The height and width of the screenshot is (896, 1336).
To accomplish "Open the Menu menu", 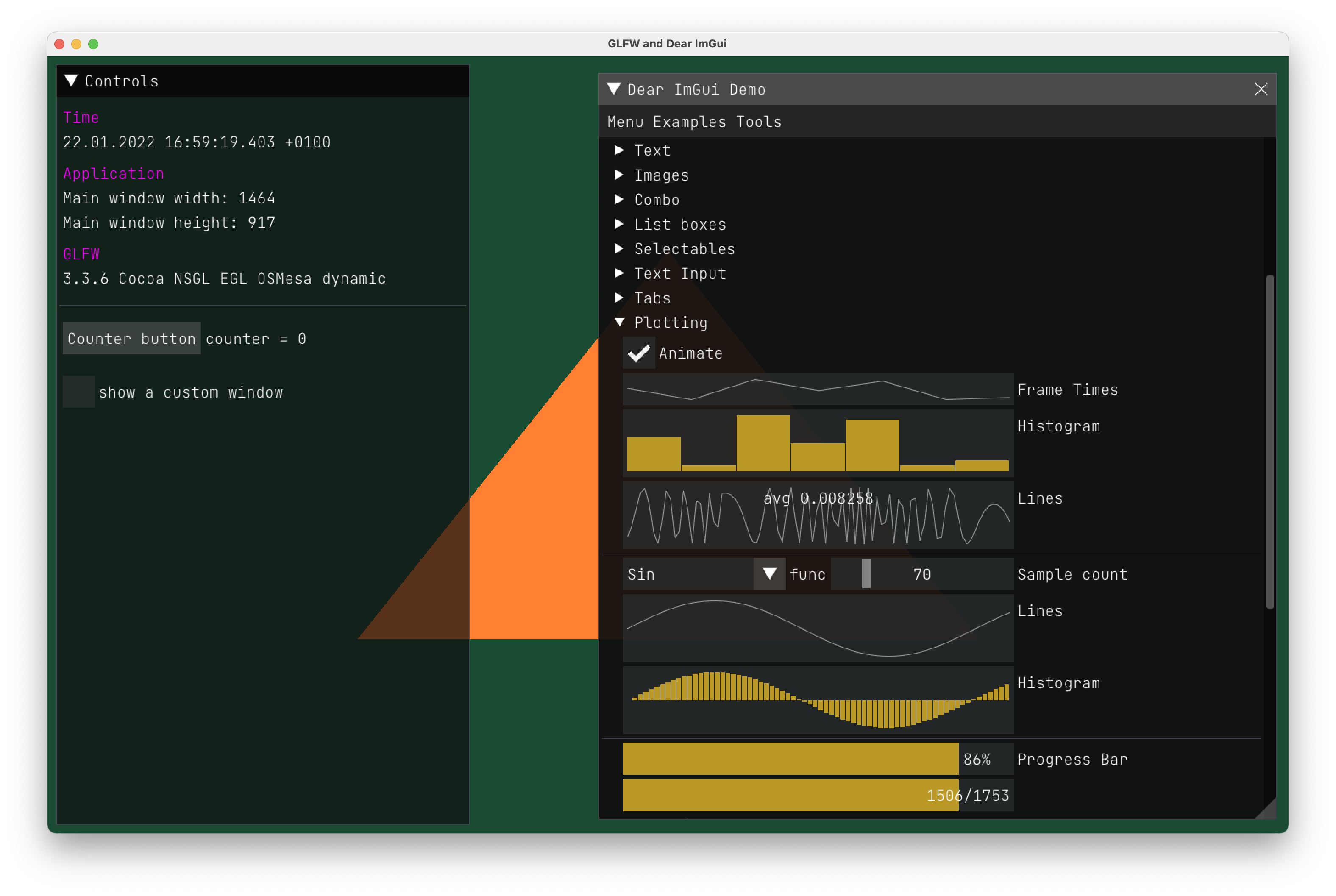I will click(625, 122).
